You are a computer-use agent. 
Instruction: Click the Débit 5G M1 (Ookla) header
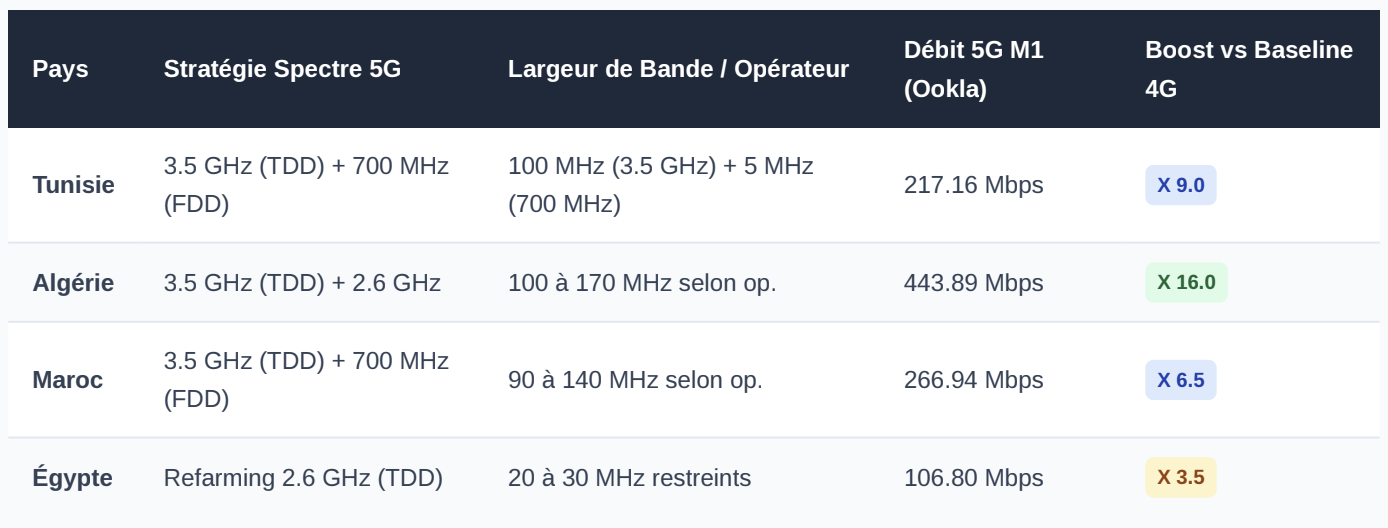[973, 69]
